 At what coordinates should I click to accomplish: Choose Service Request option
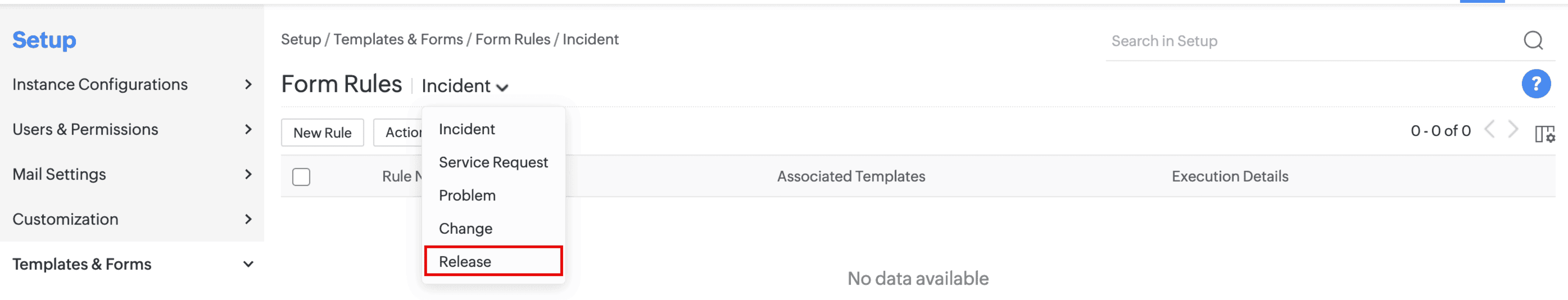(x=493, y=162)
